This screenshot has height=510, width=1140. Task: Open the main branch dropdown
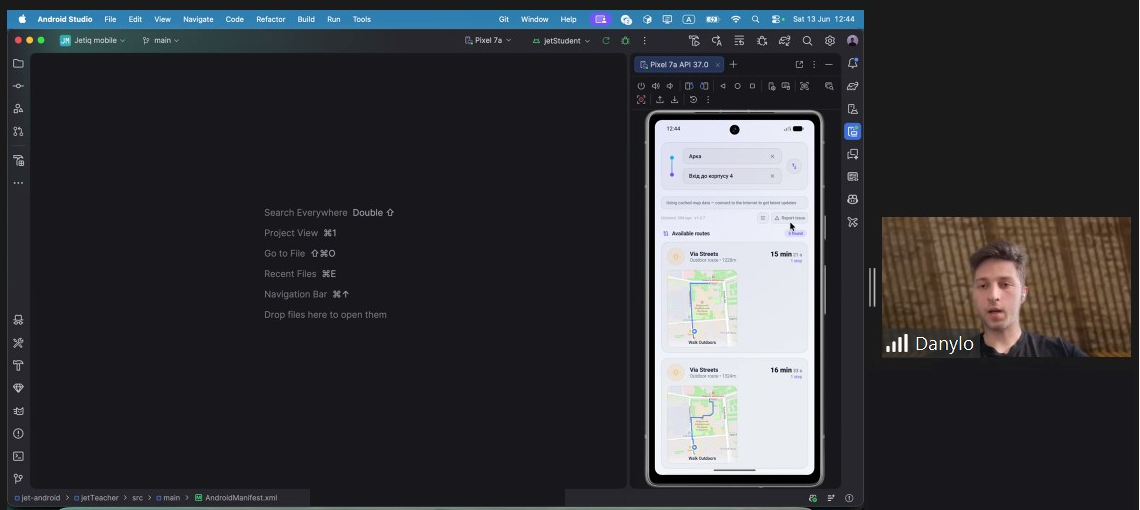[161, 41]
